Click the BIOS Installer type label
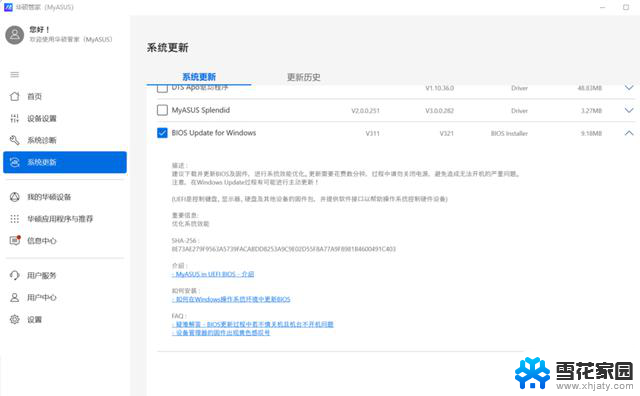The image size is (640, 396). point(509,133)
